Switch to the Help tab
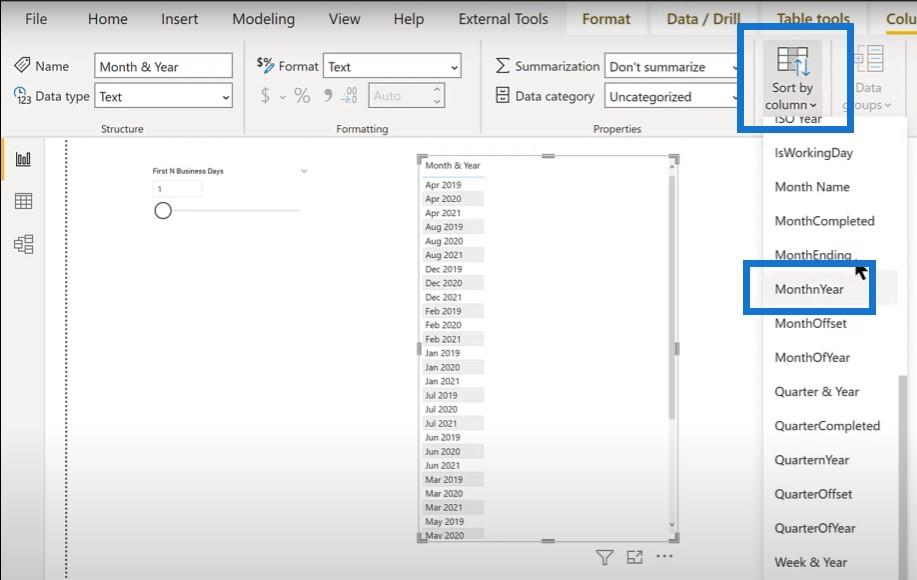Viewport: 917px width, 580px height. coord(409,19)
